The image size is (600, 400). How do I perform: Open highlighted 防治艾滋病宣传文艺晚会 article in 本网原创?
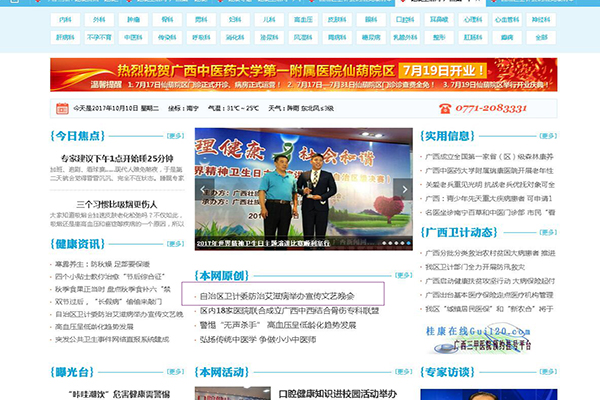(277, 296)
